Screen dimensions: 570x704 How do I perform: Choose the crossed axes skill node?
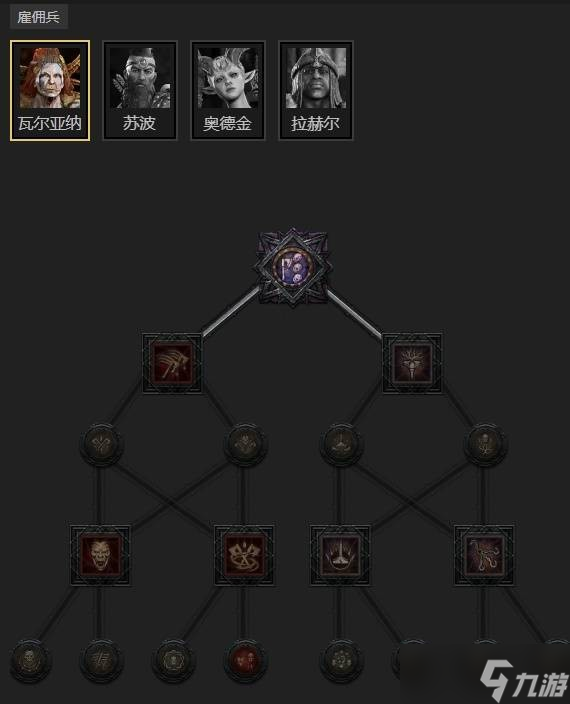[245, 555]
